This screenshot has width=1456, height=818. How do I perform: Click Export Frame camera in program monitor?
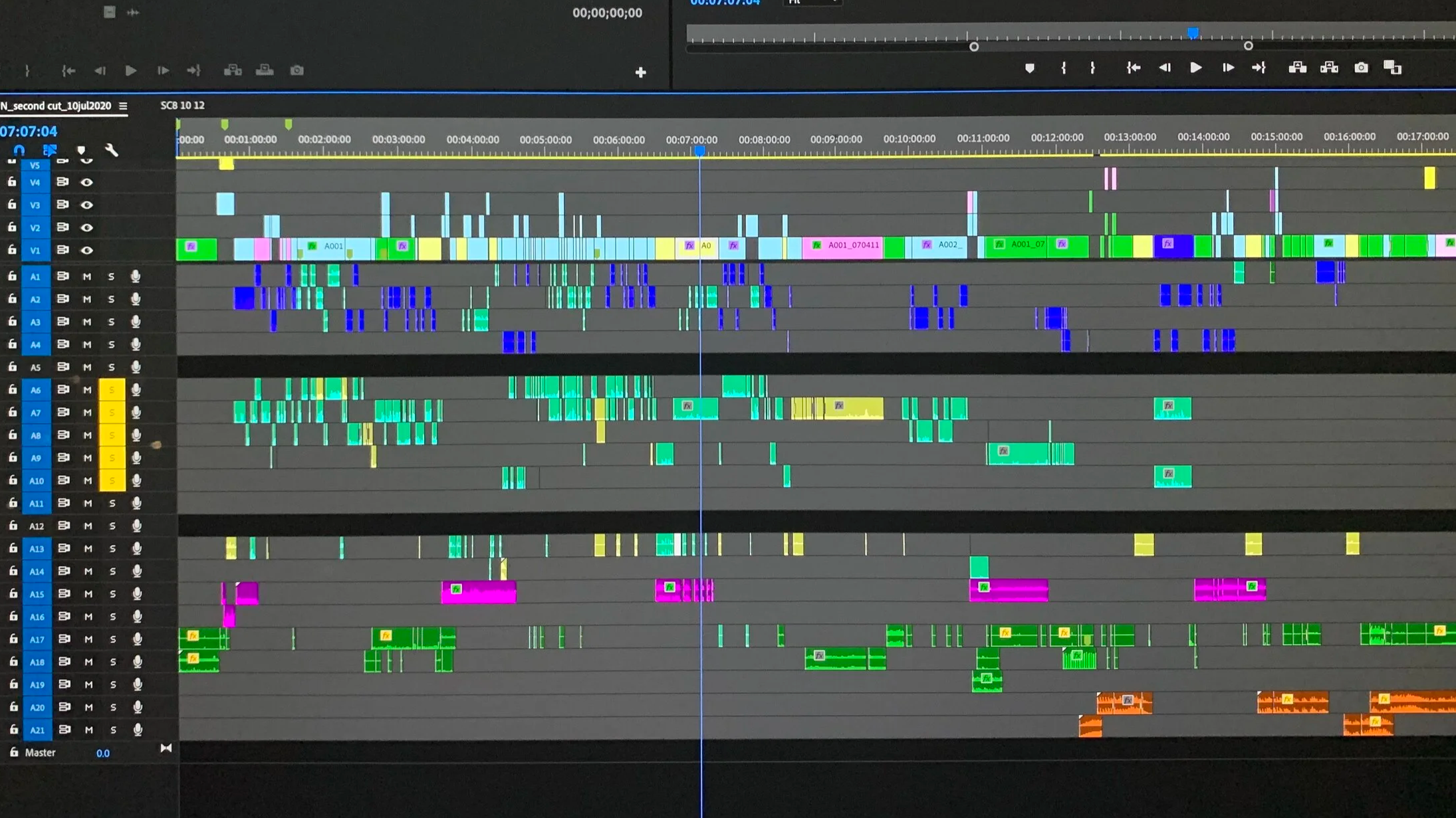1361,68
